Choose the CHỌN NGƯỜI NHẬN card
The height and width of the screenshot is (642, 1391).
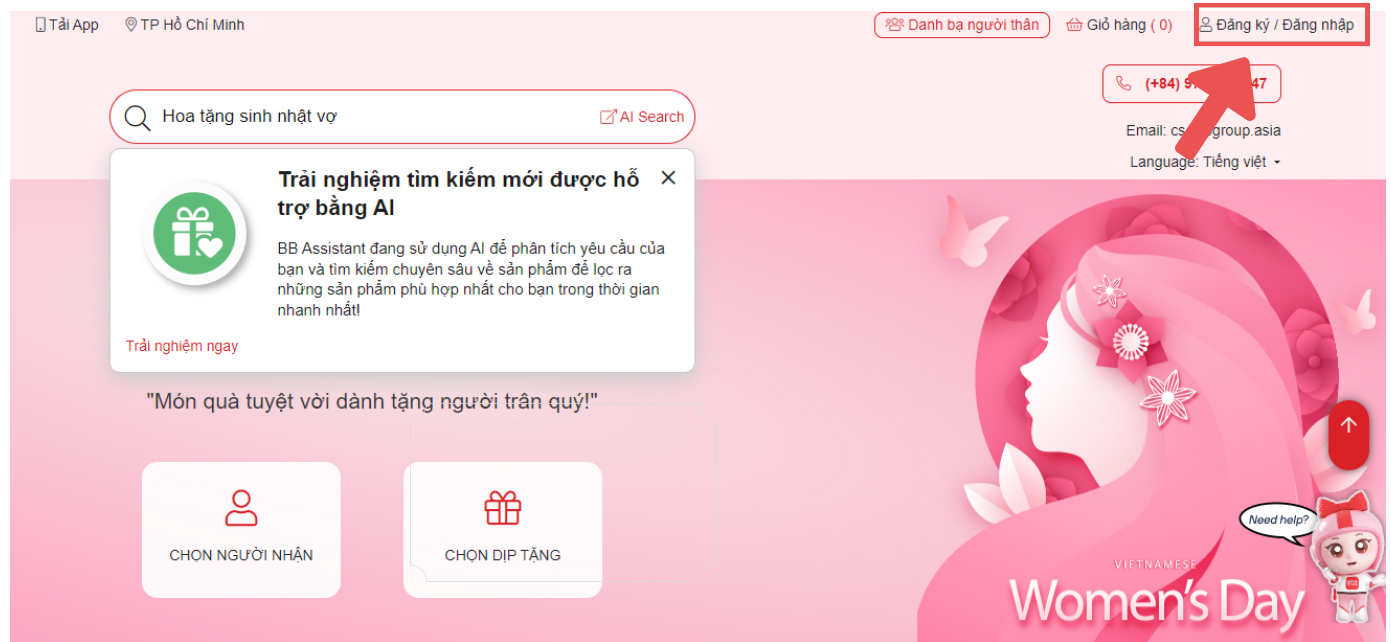241,530
